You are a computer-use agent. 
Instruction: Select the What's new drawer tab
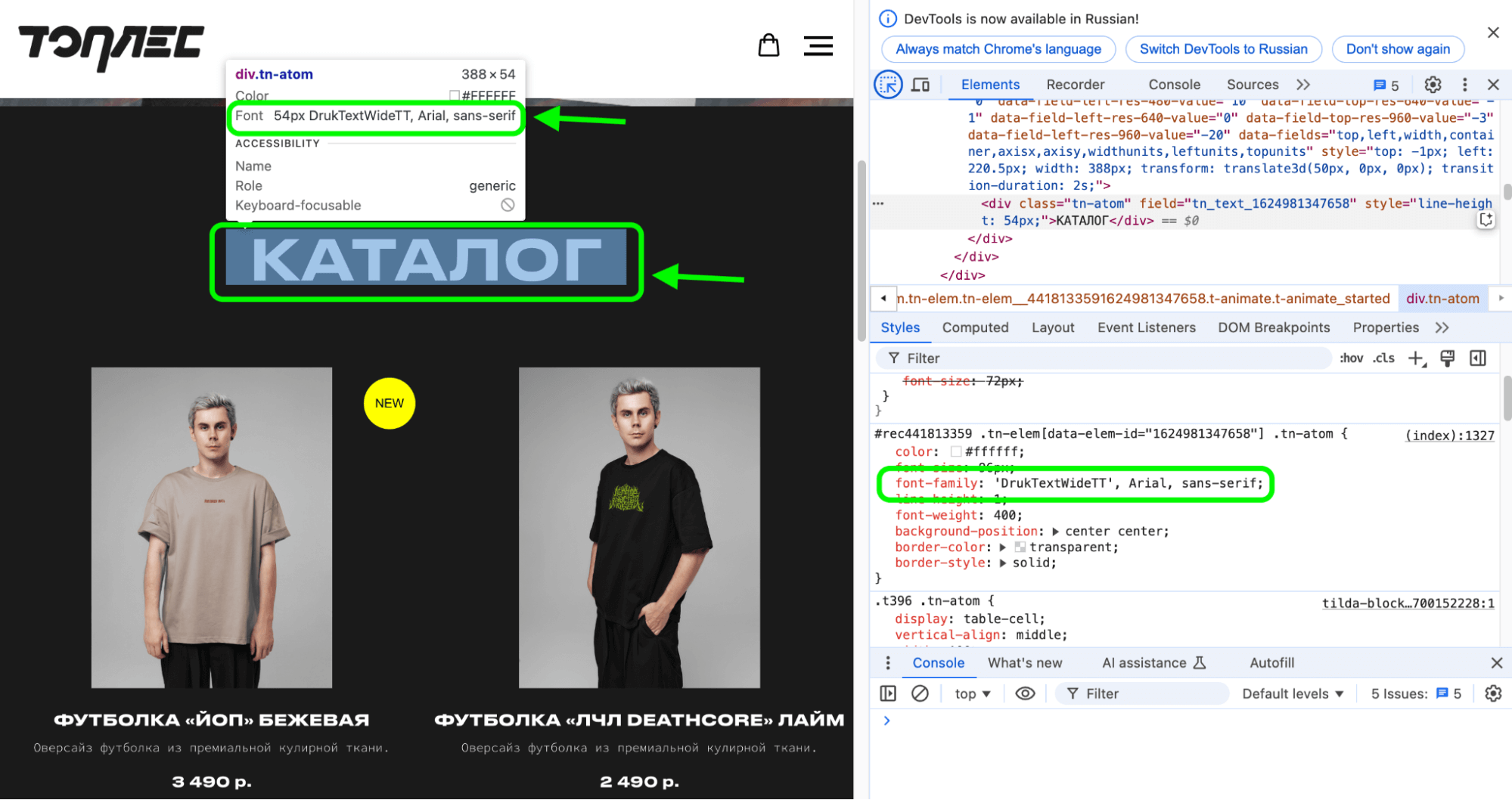[x=1025, y=663]
